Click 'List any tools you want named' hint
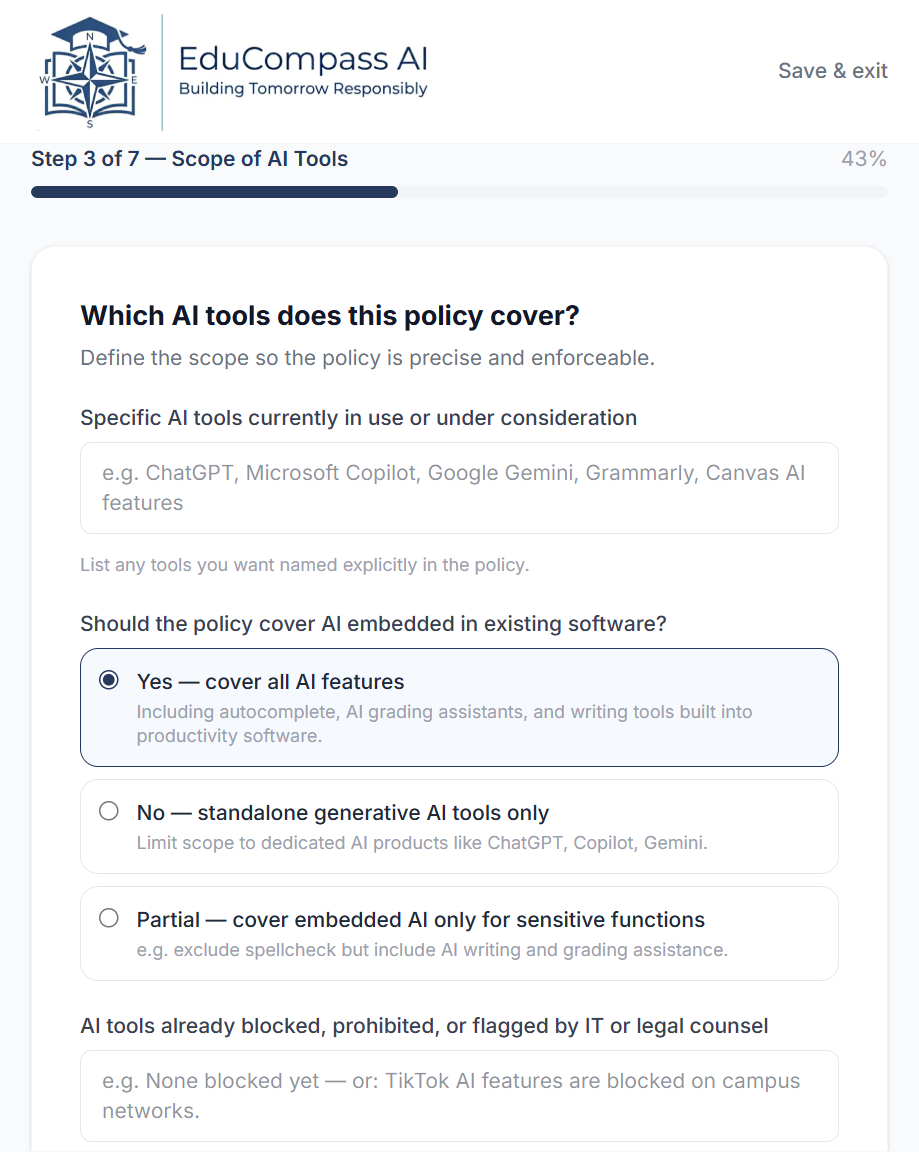This screenshot has width=919, height=1152. click(x=304, y=565)
